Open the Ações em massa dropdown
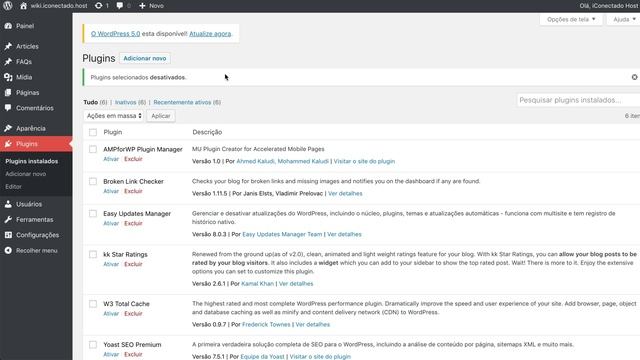The image size is (640, 360). coord(113,116)
